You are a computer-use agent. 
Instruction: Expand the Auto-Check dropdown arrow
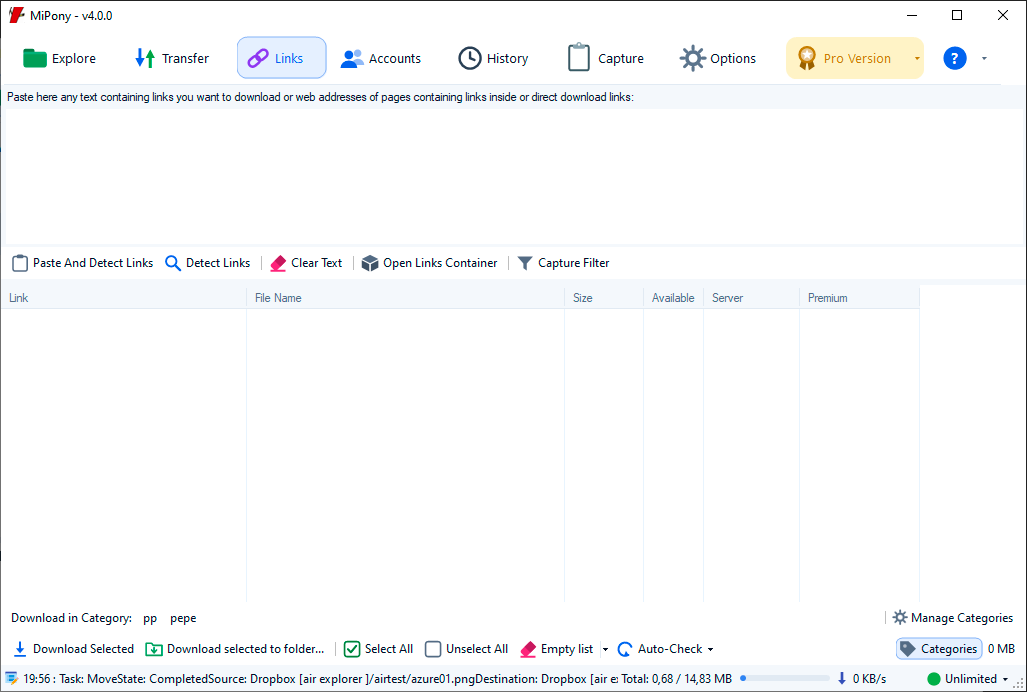(x=711, y=649)
